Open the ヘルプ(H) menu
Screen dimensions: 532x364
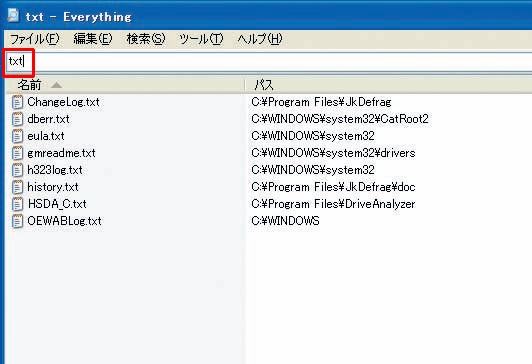[260, 39]
